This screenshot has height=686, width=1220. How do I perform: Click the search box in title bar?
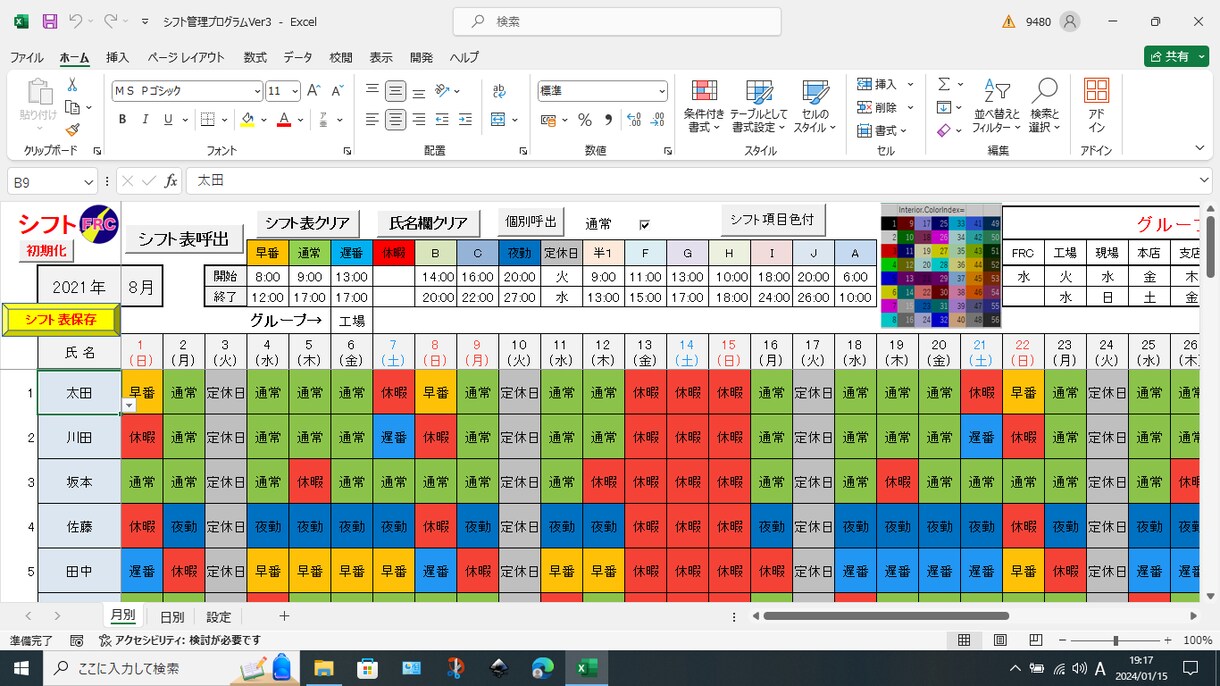click(x=619, y=21)
